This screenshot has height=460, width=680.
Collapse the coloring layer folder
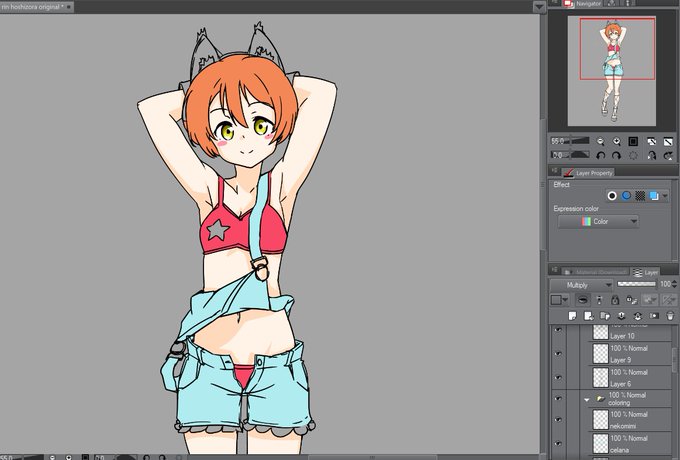[x=587, y=399]
